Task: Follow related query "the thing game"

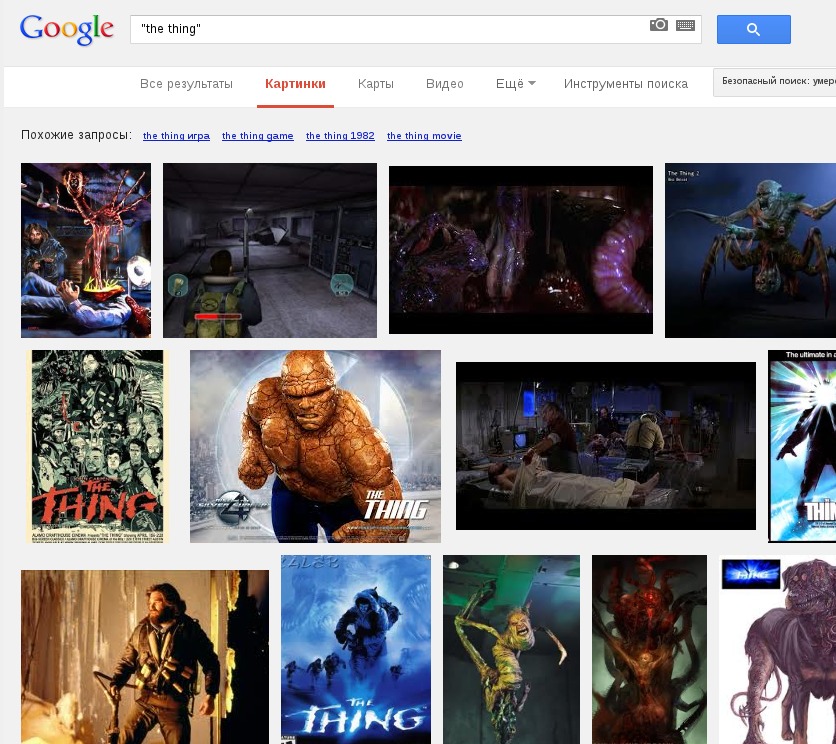Action: pos(258,135)
